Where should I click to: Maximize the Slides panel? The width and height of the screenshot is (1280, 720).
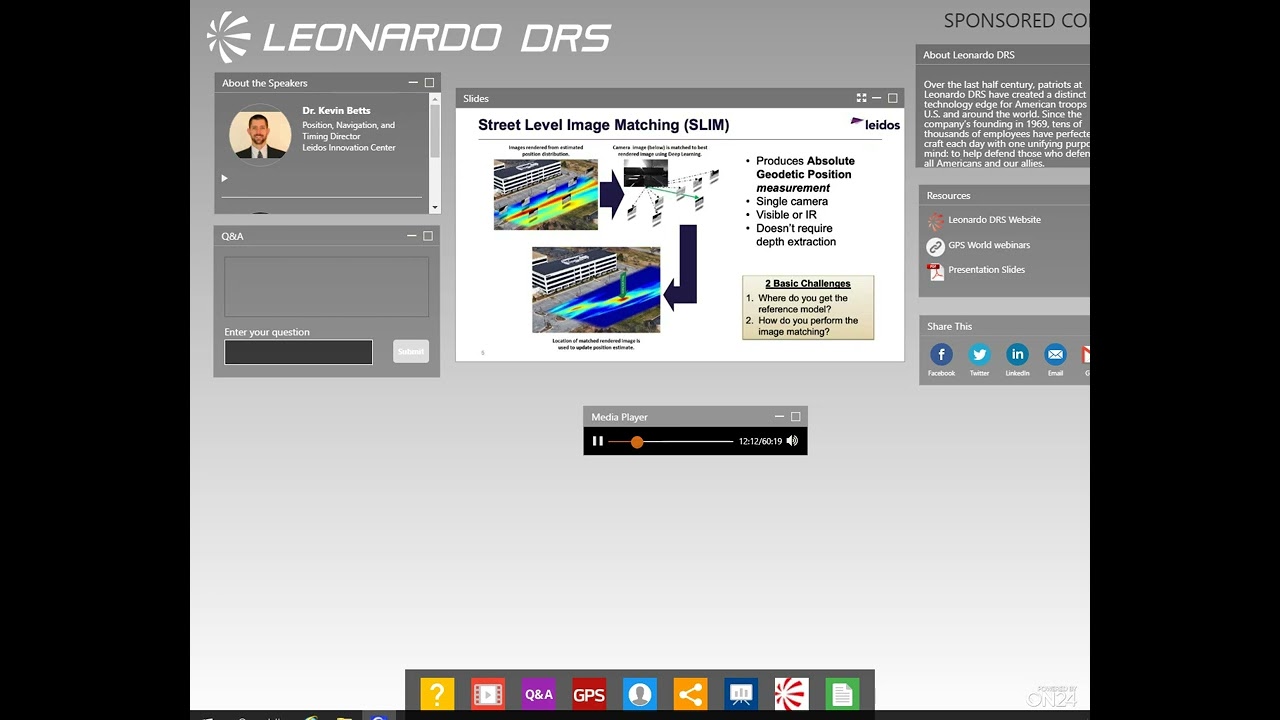tap(893, 98)
